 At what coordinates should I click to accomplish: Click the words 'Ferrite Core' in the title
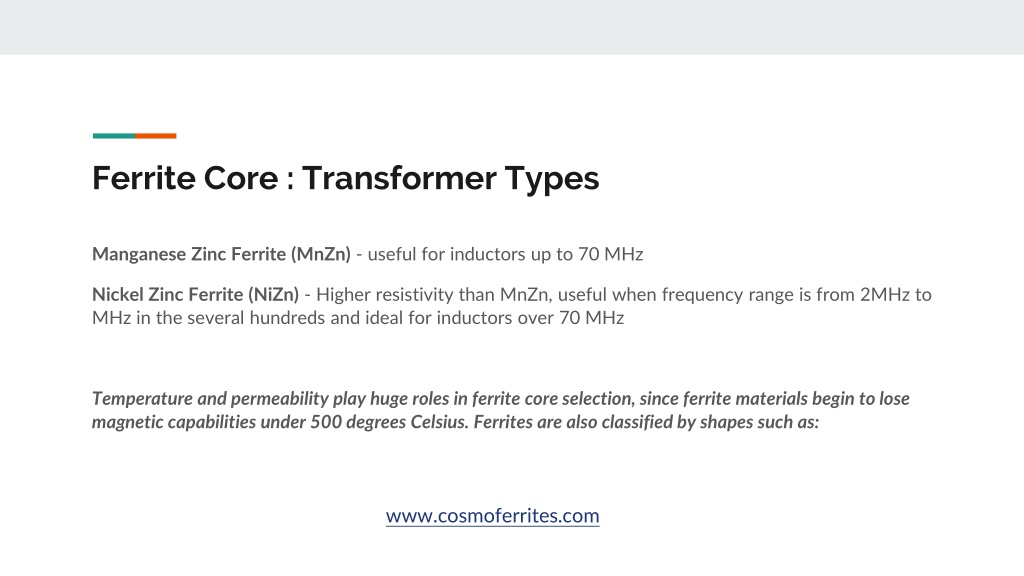point(185,178)
